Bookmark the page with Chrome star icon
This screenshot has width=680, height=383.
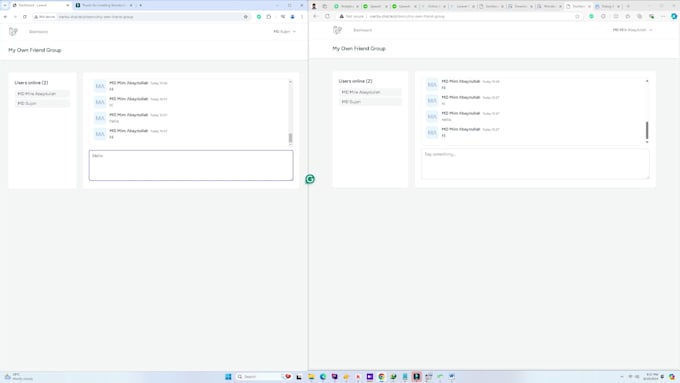click(x=245, y=17)
